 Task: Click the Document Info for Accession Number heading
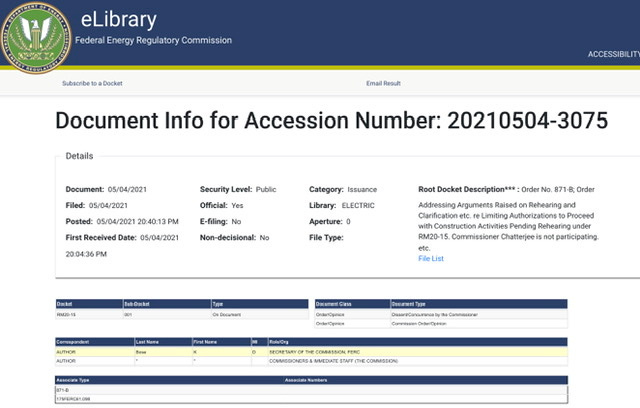331,120
